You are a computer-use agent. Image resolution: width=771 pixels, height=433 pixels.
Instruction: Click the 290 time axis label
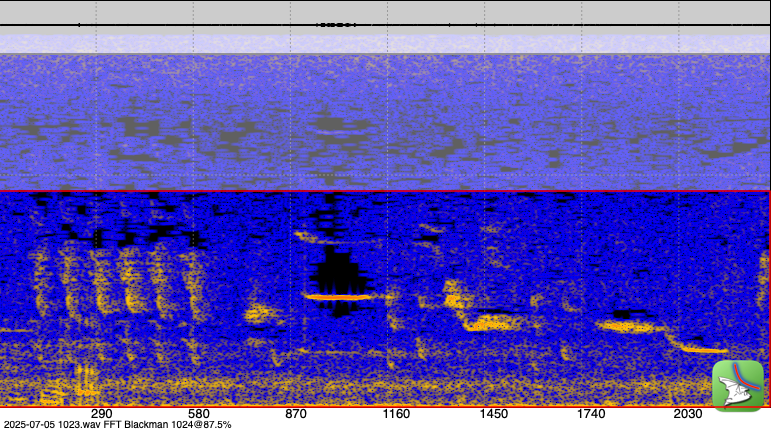[100, 414]
